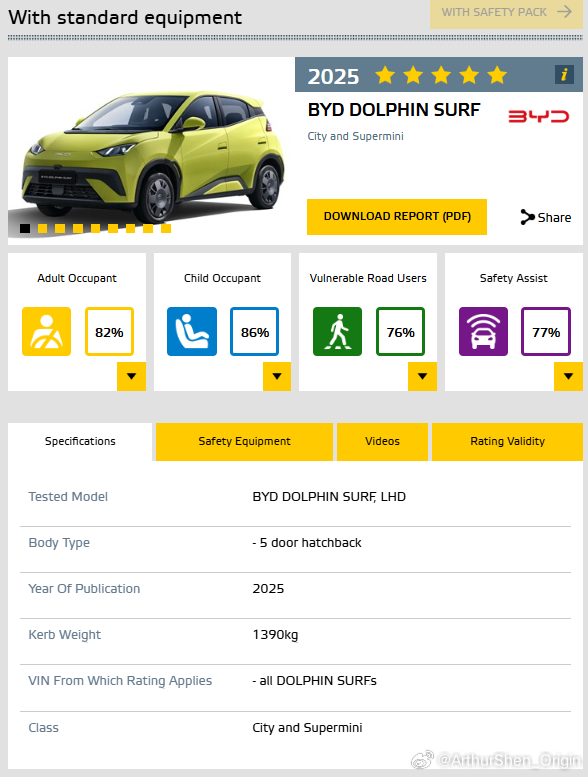Image resolution: width=588 pixels, height=777 pixels.
Task: Click the BYD brand logo
Action: coord(538,116)
